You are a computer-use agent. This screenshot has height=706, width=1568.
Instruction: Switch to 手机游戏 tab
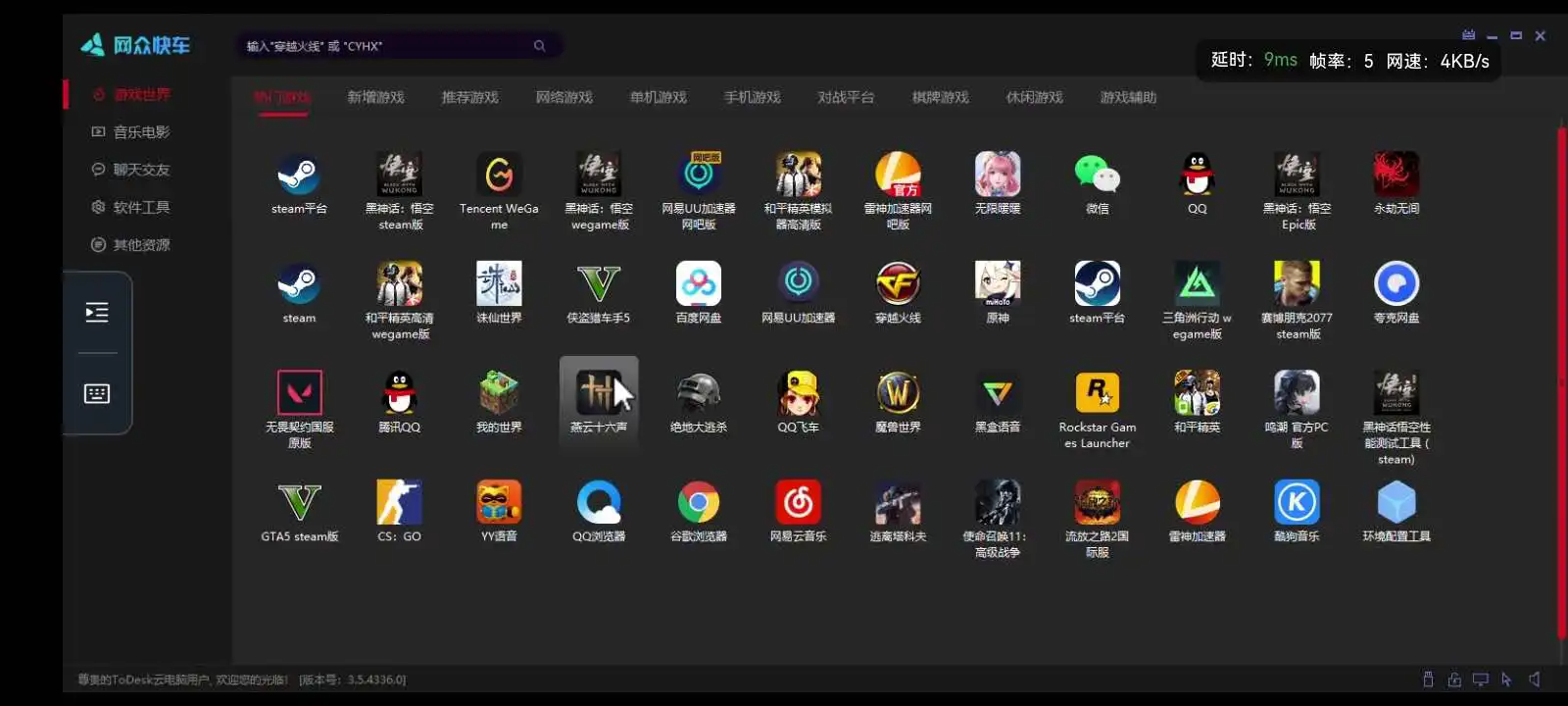753,97
